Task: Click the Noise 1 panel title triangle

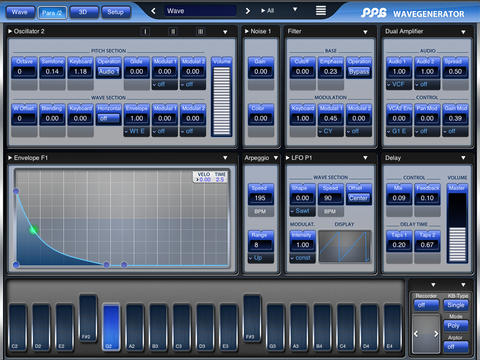Action: point(247,31)
